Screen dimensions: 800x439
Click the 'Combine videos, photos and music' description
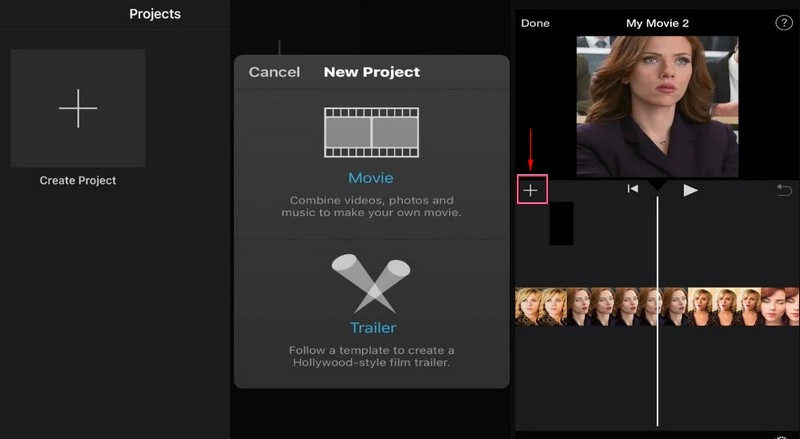[371, 206]
